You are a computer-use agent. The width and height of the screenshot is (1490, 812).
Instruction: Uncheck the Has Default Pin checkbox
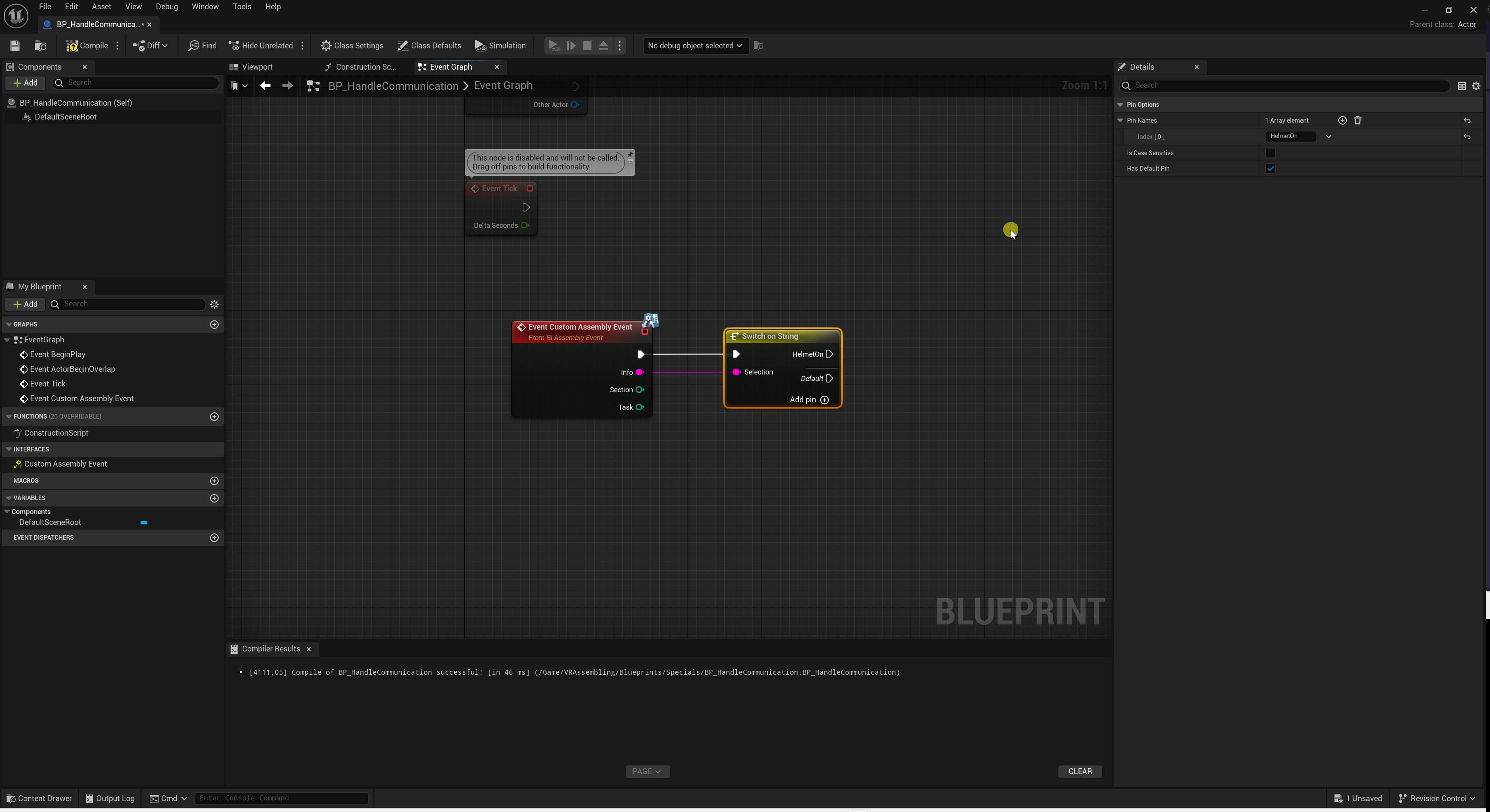[x=1270, y=168]
